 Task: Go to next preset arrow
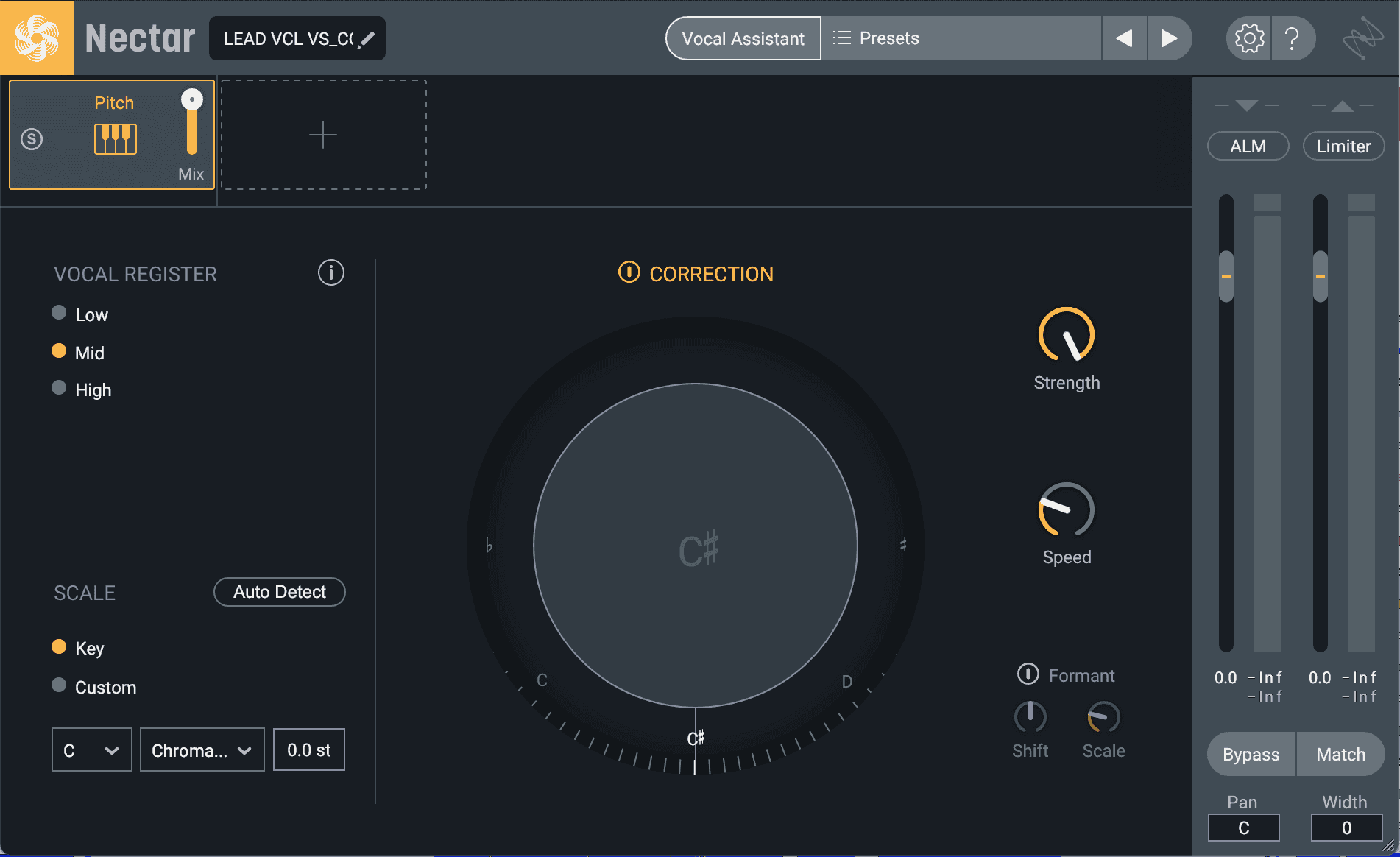click(x=1169, y=38)
